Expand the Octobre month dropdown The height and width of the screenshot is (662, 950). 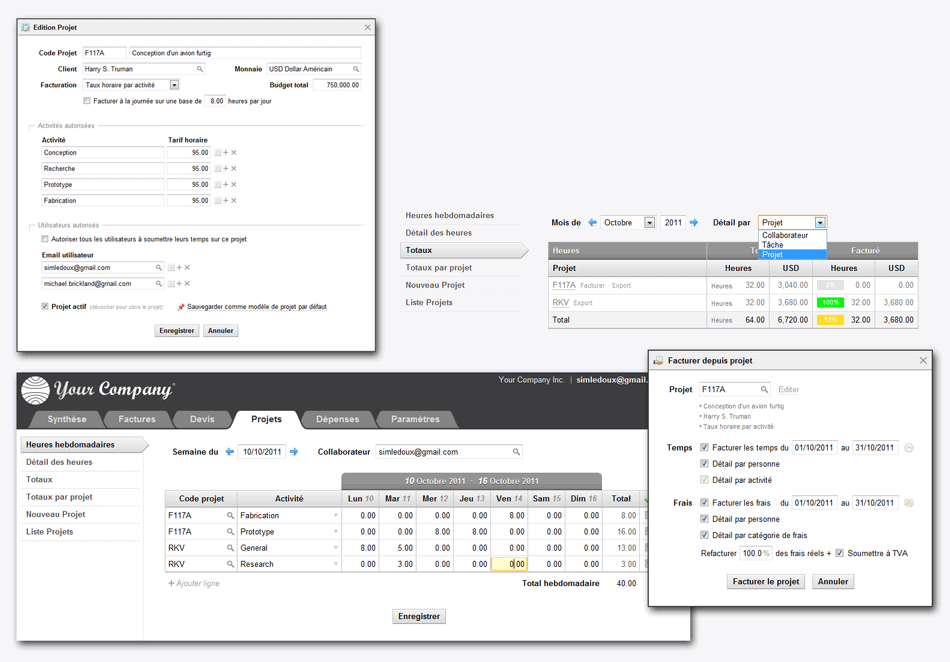(649, 223)
